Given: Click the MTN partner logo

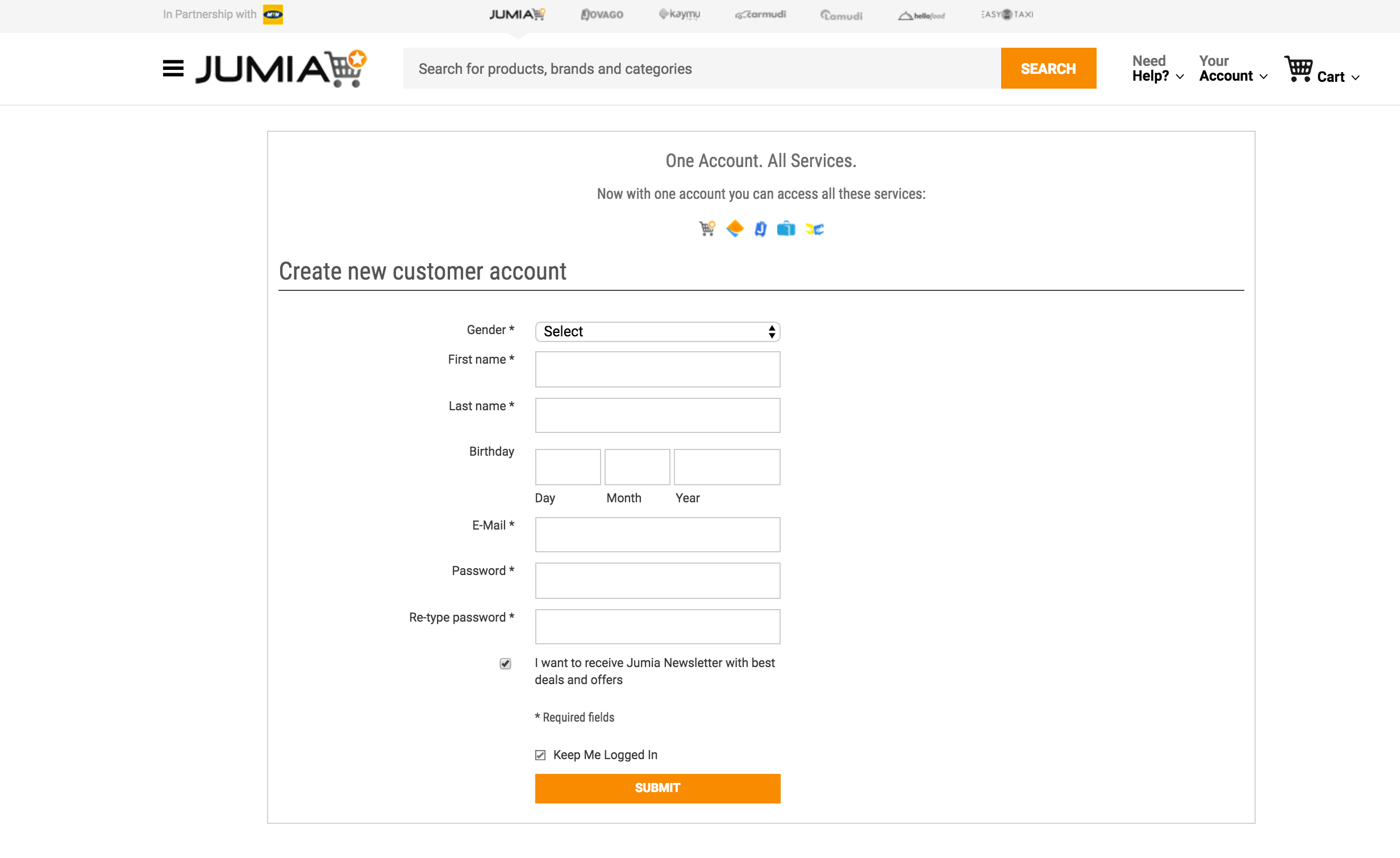Looking at the screenshot, I should coord(273,14).
